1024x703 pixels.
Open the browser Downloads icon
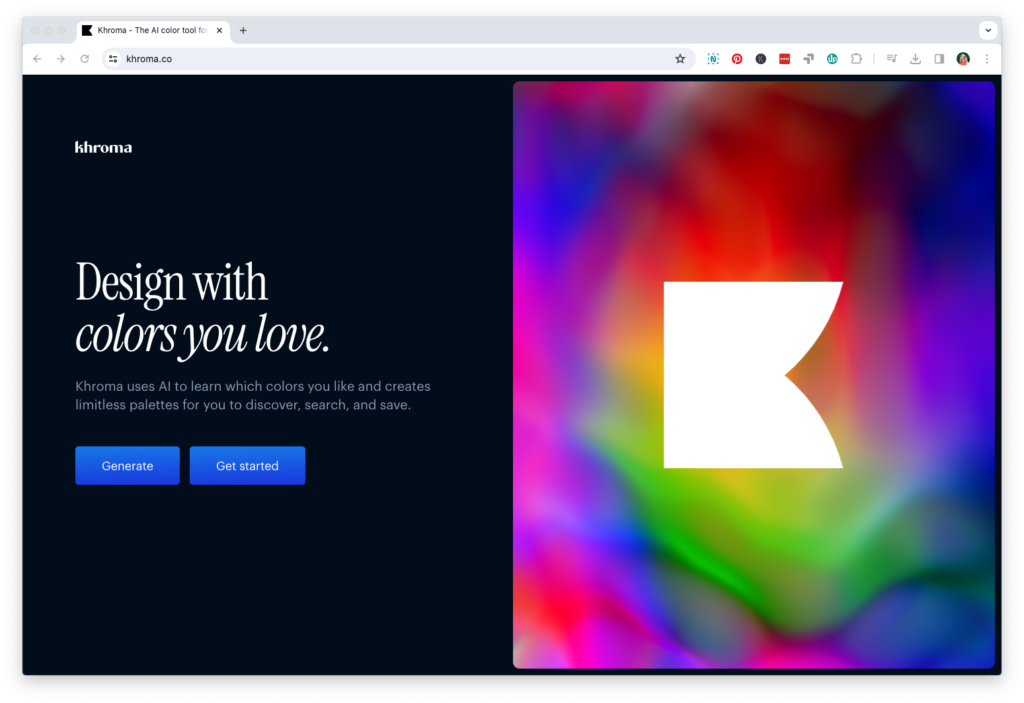coord(916,59)
